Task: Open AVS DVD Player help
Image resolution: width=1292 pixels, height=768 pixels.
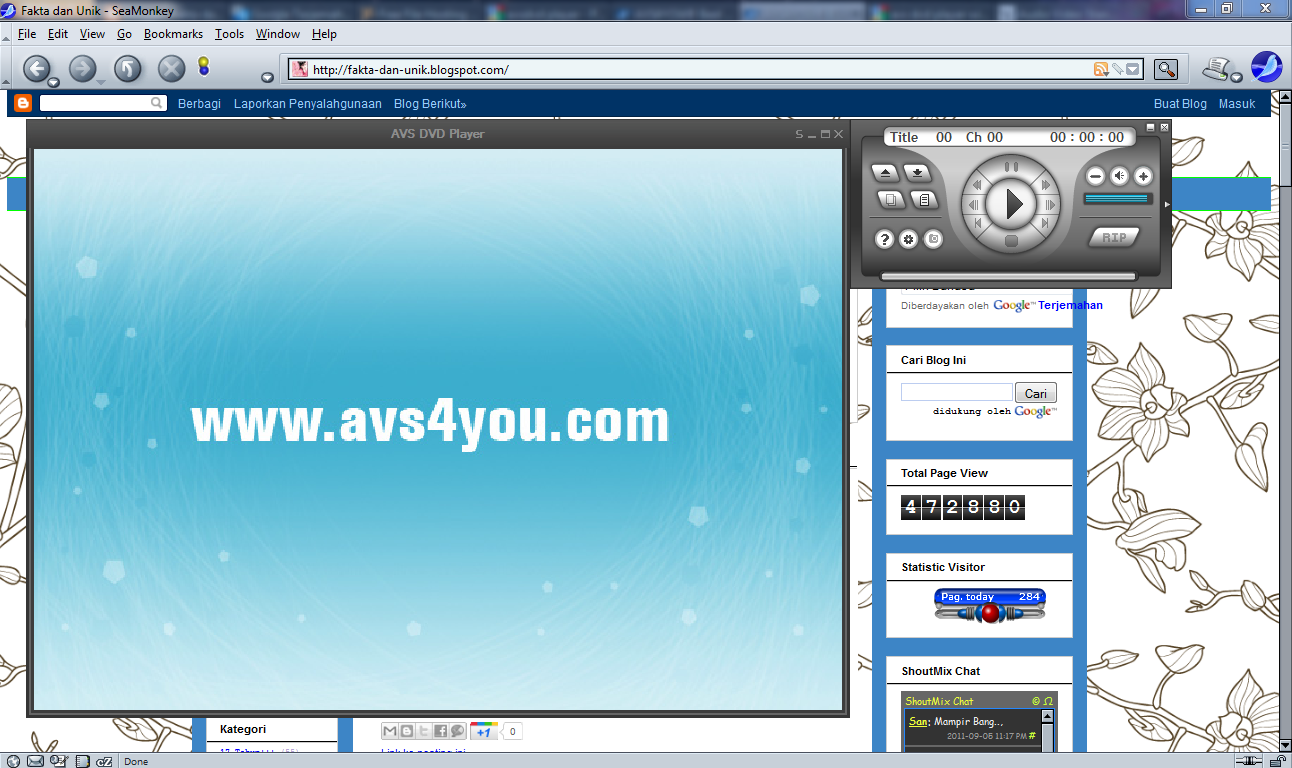Action: pos(884,240)
